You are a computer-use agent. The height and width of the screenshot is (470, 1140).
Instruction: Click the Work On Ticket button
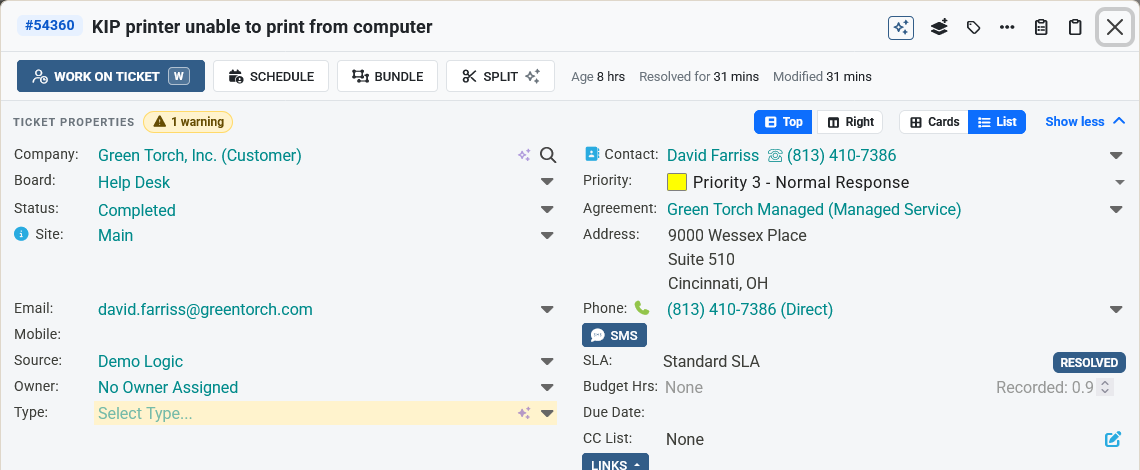click(111, 76)
